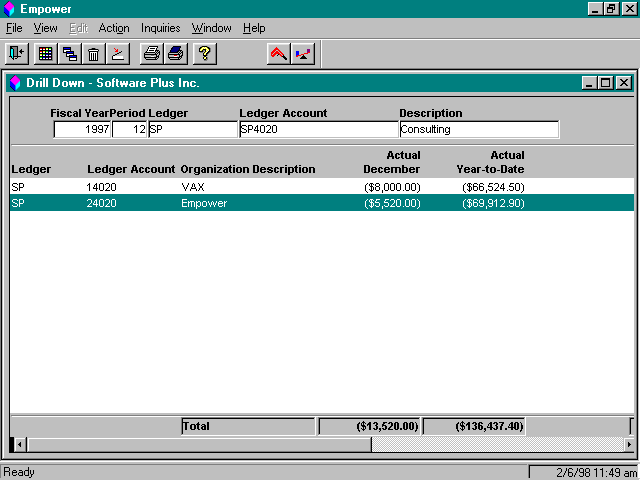The image size is (640, 480).
Task: Click the chart graph toolbar icon
Action: tap(303, 53)
